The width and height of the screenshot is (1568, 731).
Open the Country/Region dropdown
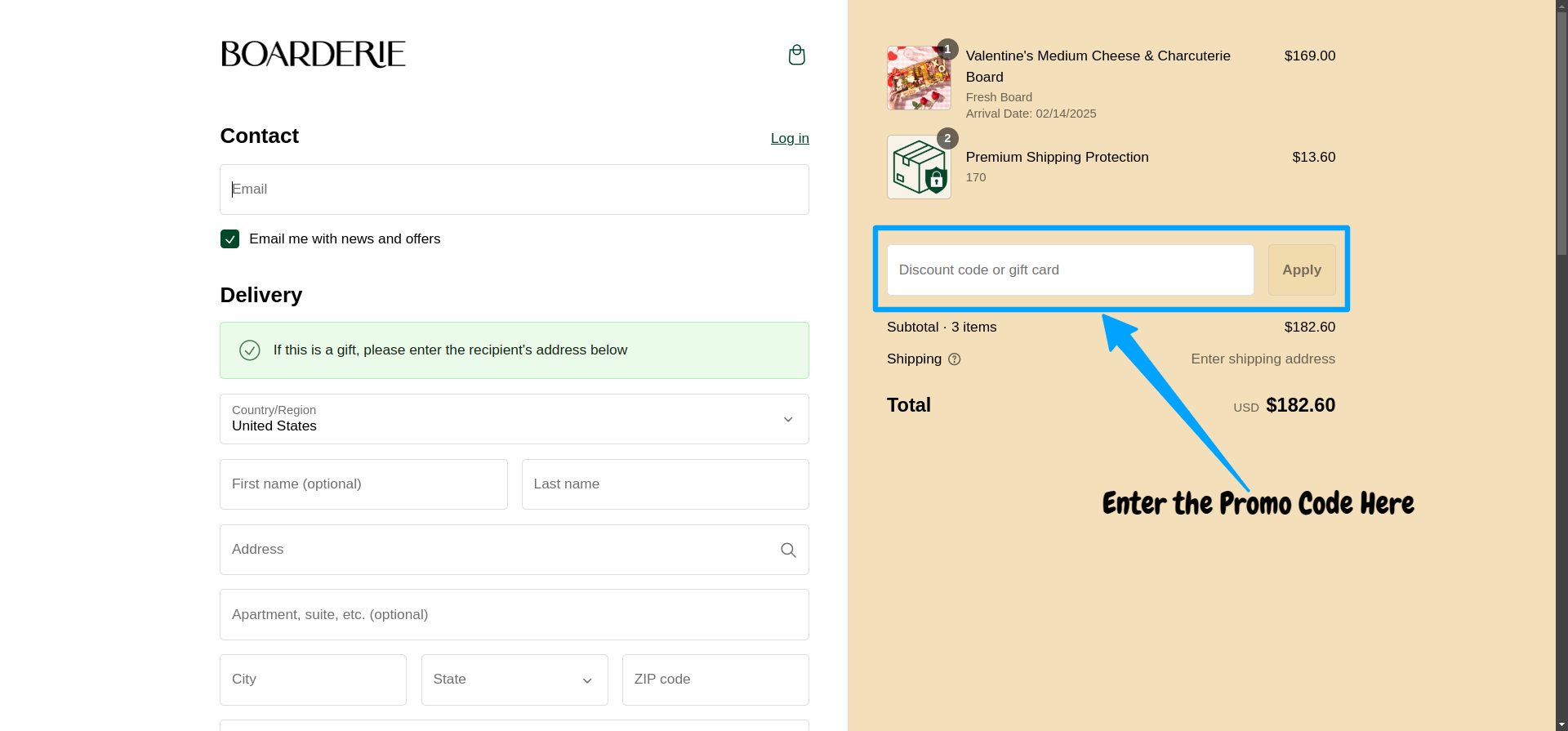(x=514, y=419)
